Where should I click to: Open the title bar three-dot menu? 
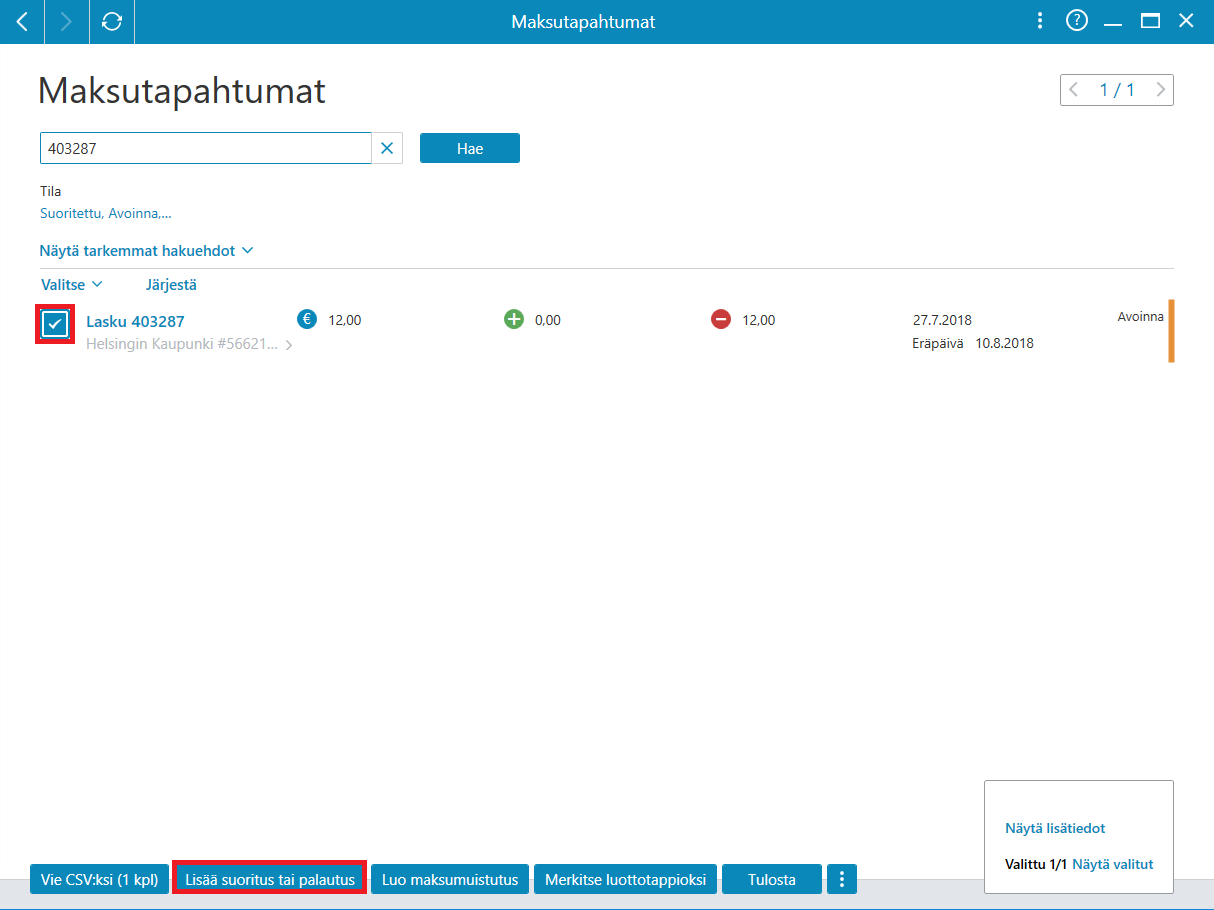[1040, 21]
